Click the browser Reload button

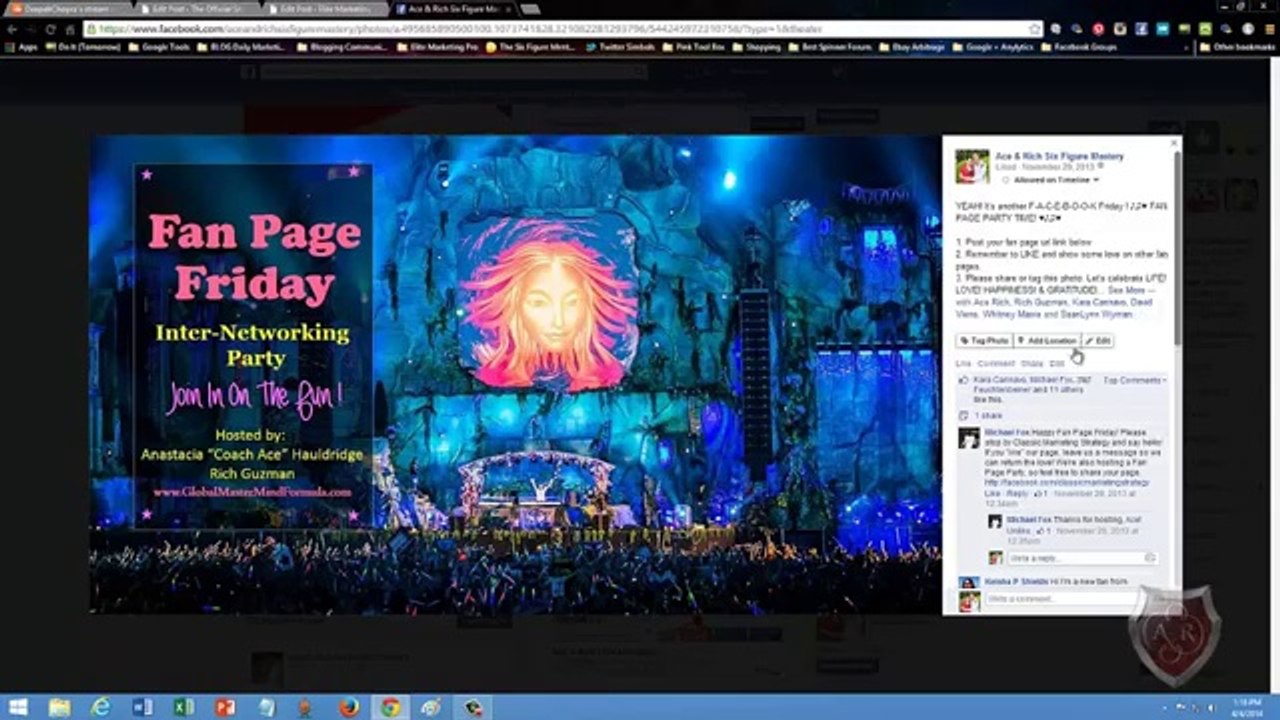point(50,29)
